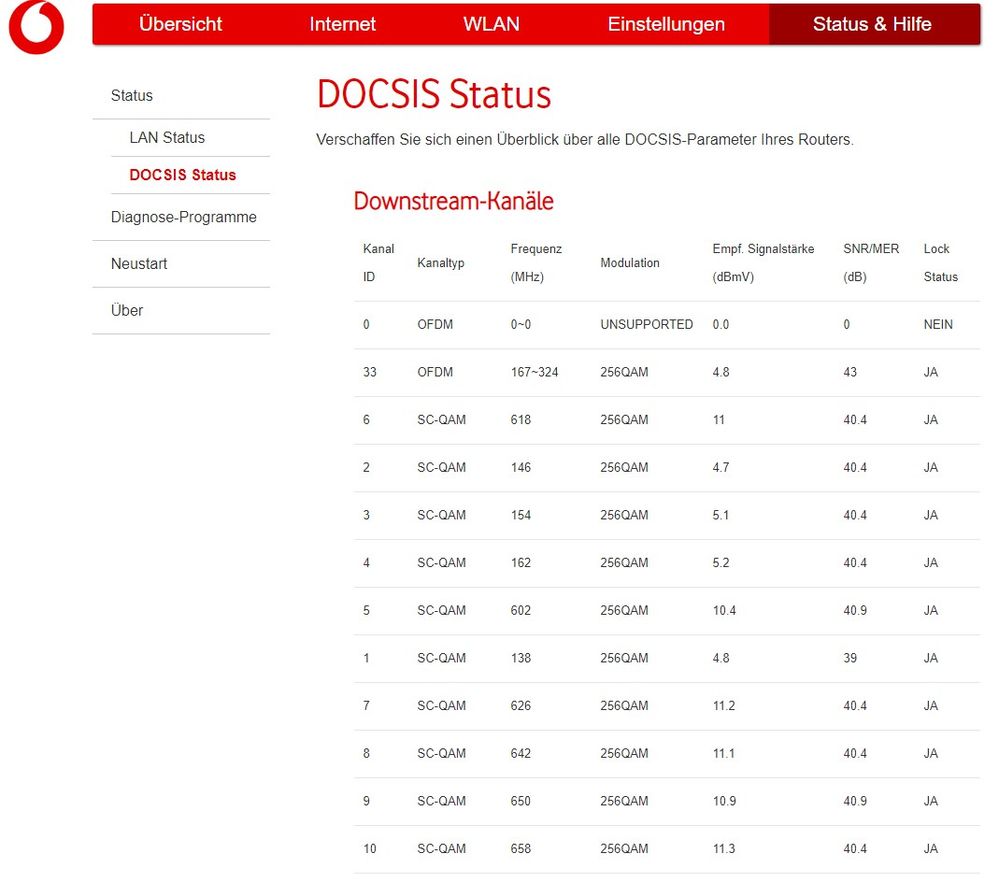Click the frequency 138 cell
Viewport: 999px width, 880px height.
[x=521, y=658]
